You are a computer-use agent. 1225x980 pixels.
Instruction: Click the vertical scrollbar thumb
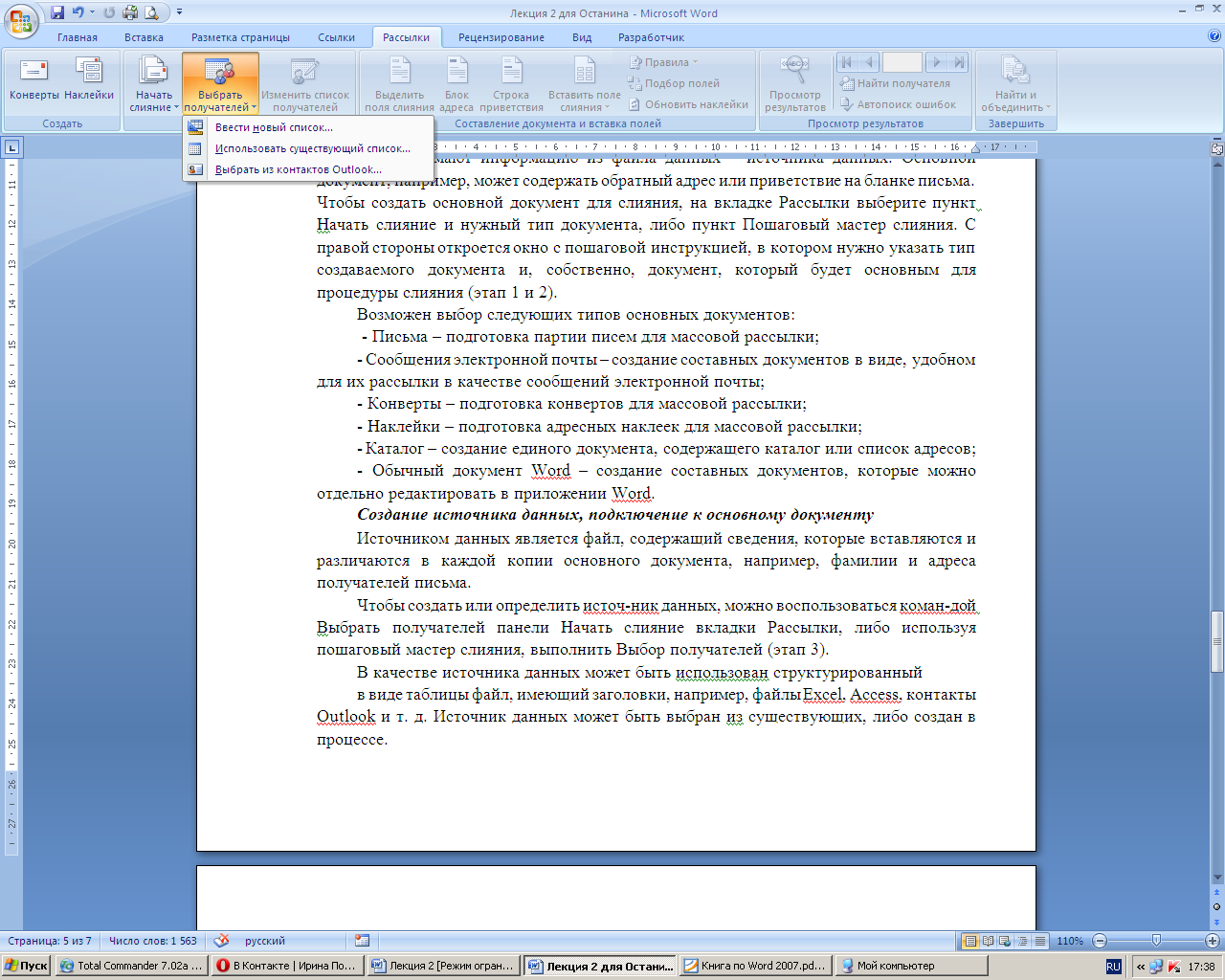(1217, 643)
